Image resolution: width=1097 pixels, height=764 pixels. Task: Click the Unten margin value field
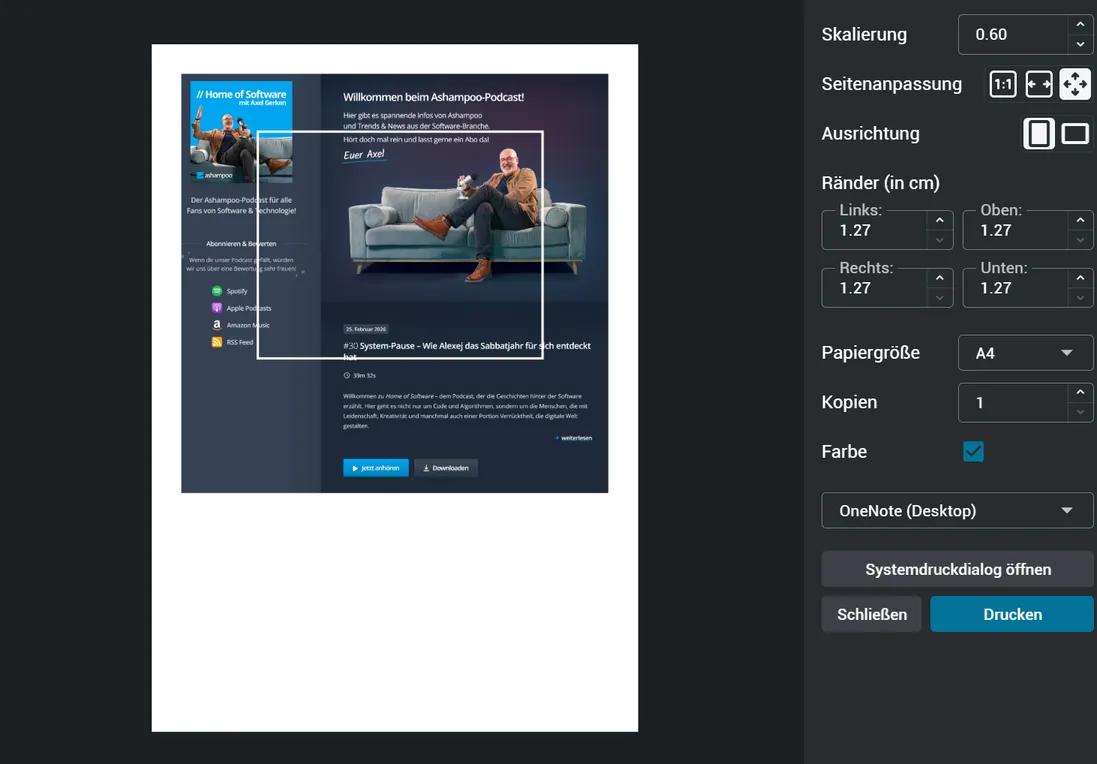pos(1015,288)
